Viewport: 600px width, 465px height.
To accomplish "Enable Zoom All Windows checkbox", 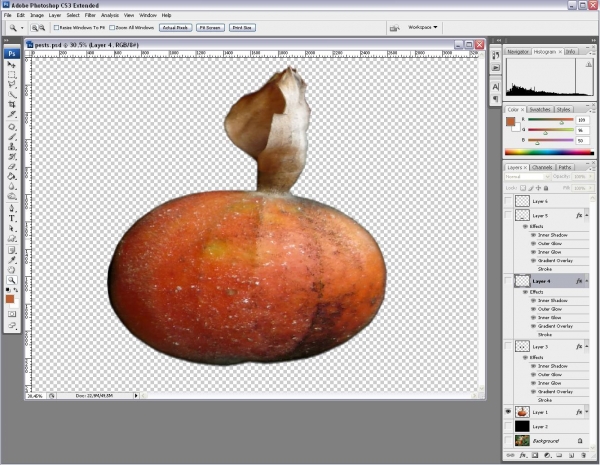I will click(112, 28).
